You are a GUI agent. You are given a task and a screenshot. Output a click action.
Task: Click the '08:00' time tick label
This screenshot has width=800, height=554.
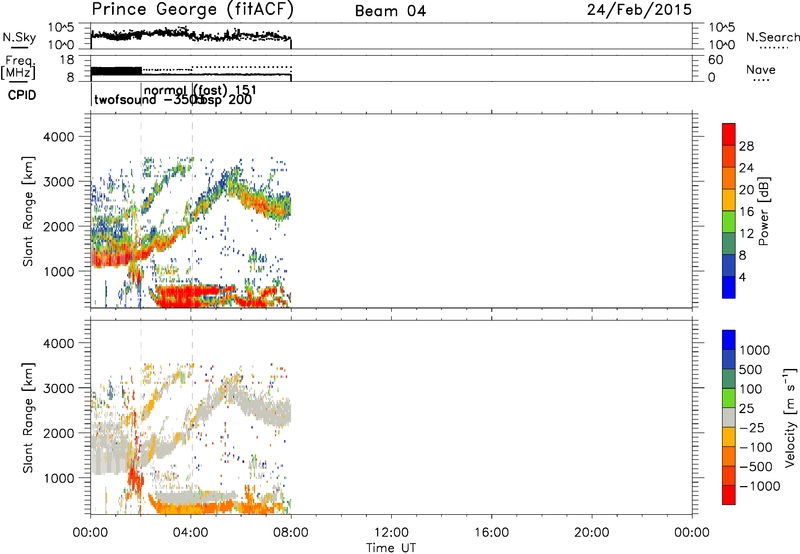(x=291, y=533)
